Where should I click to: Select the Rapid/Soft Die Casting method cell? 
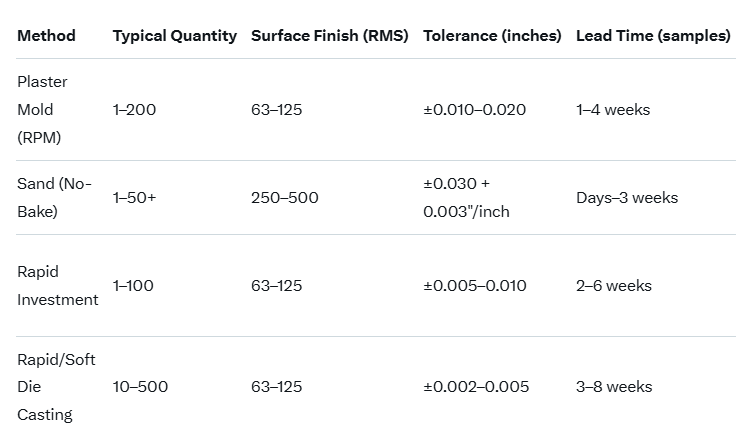(x=56, y=387)
